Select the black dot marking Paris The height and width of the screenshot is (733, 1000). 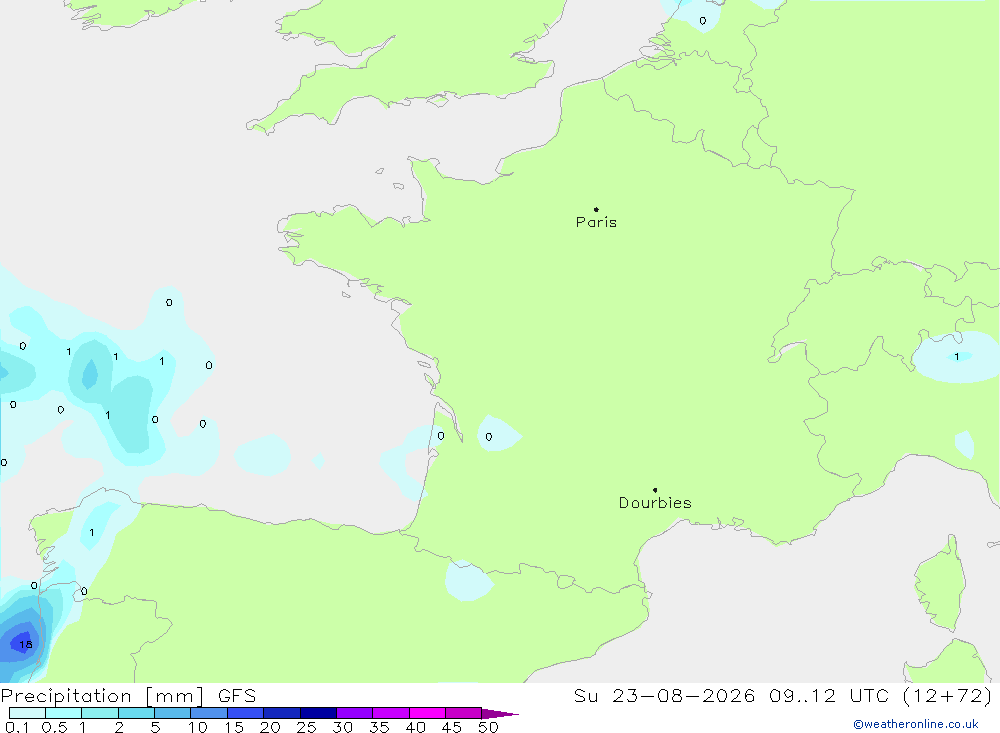(596, 209)
